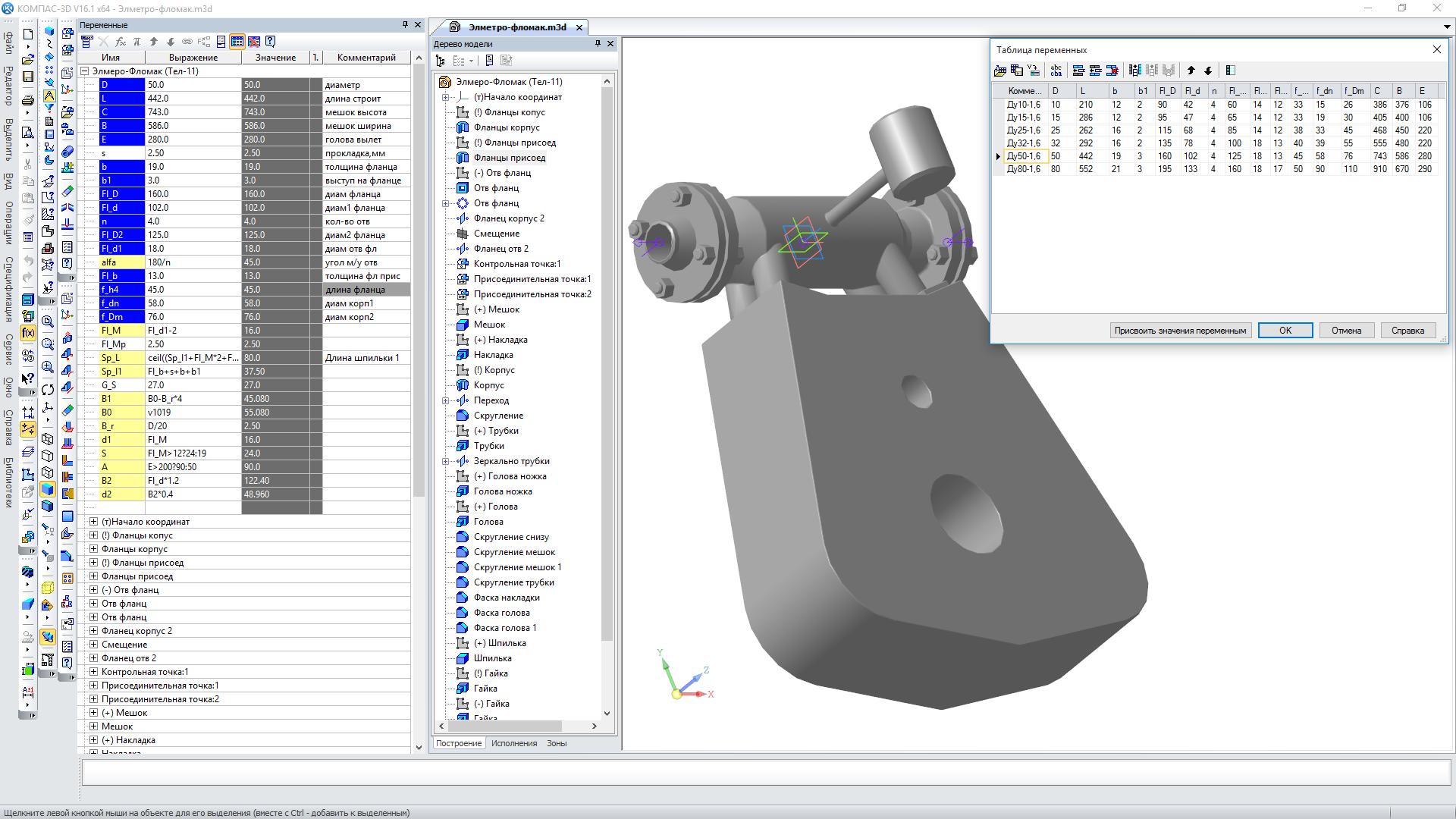Open the Зоны tab
Viewport: 1456px width, 819px height.
click(557, 743)
